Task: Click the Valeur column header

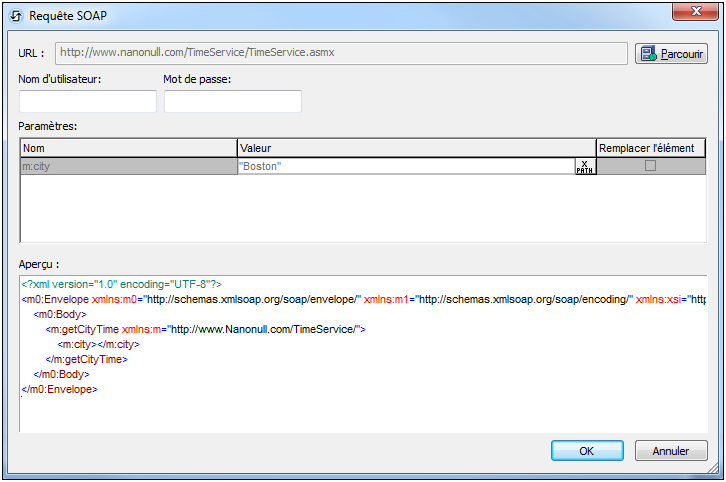Action: pos(416,148)
